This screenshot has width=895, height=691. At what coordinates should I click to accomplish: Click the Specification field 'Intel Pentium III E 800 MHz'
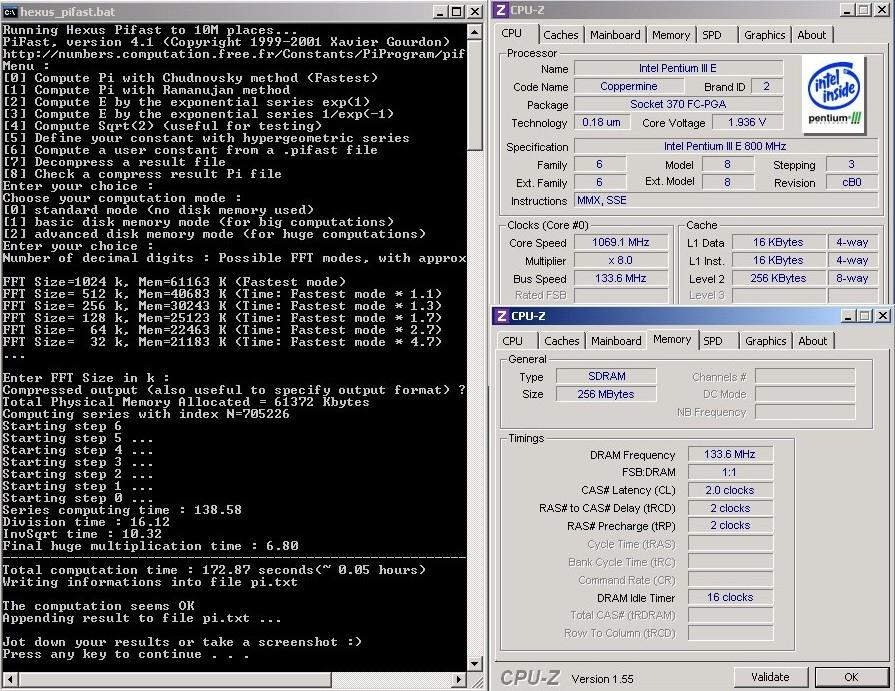pyautogui.click(x=725, y=146)
